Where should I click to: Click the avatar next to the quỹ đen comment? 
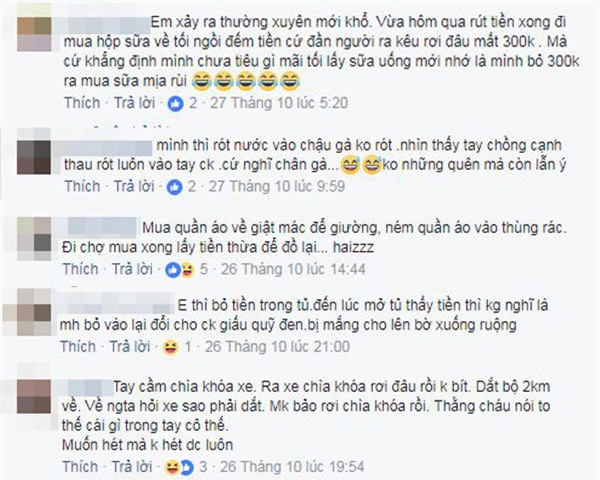pos(34,312)
